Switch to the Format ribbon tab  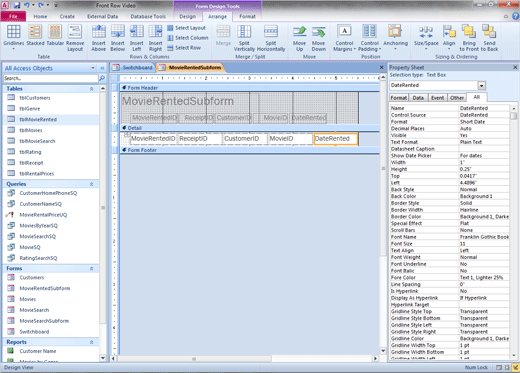pos(247,16)
